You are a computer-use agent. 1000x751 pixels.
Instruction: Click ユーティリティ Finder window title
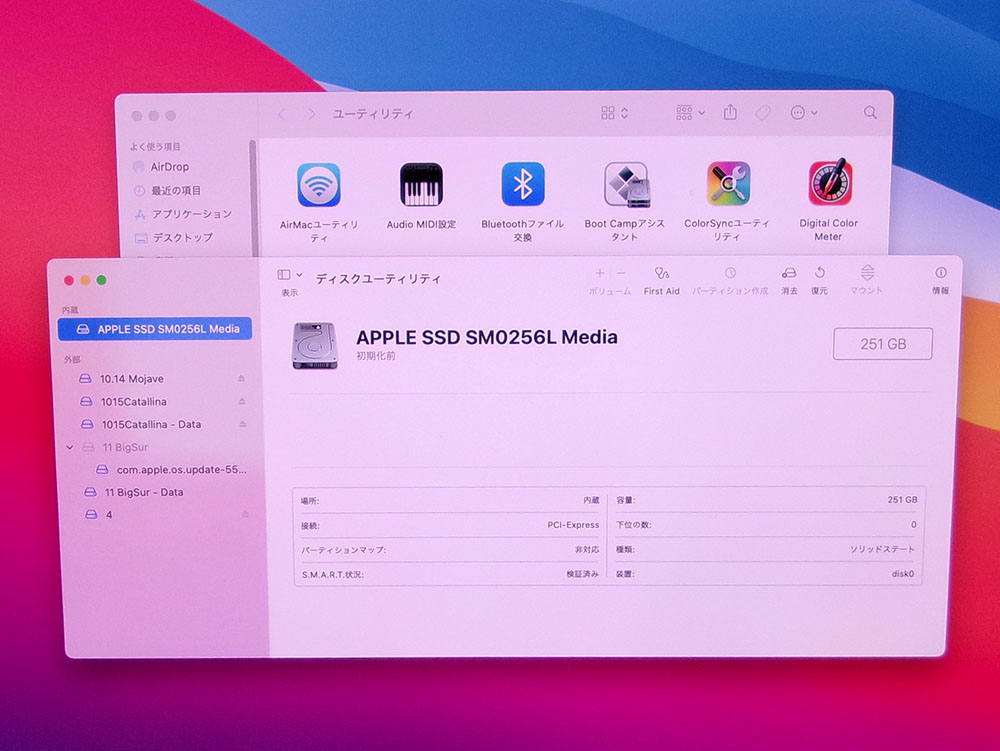[x=373, y=114]
